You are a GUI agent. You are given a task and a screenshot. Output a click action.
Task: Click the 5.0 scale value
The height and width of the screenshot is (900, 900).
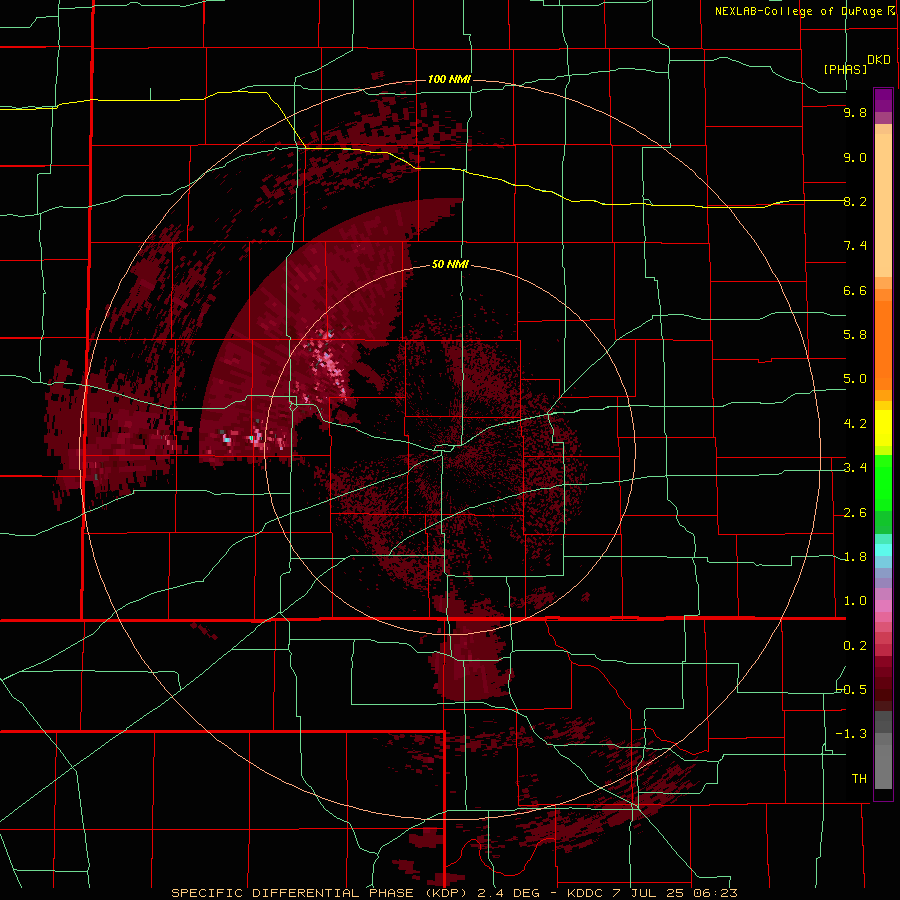click(855, 379)
